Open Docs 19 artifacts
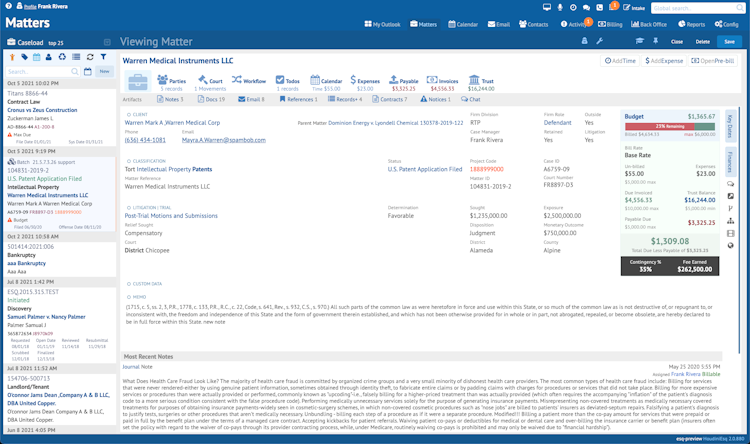This screenshot has height=444, width=750. pyautogui.click(x=211, y=99)
